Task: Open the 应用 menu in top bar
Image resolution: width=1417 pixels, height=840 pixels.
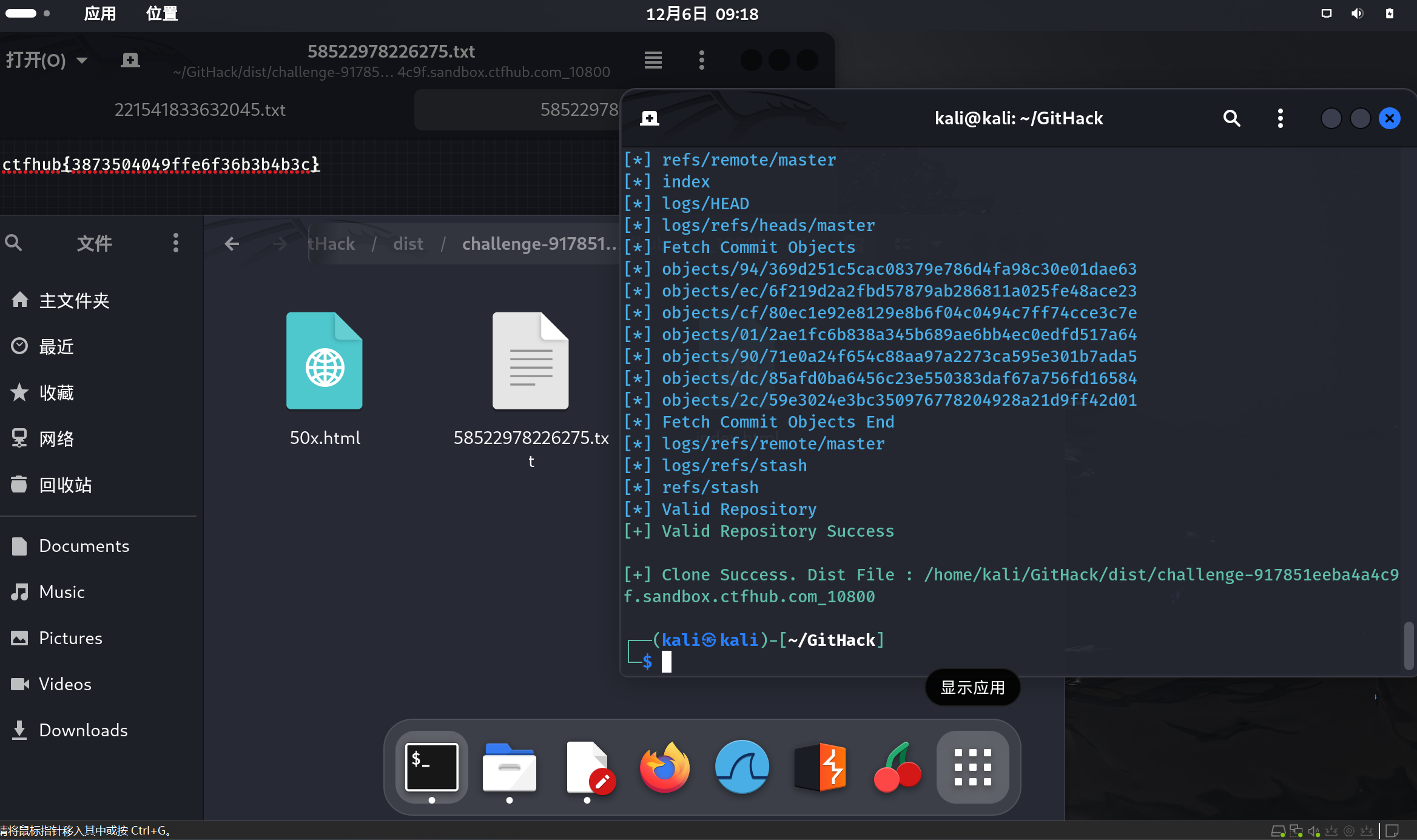Action: pos(100,13)
